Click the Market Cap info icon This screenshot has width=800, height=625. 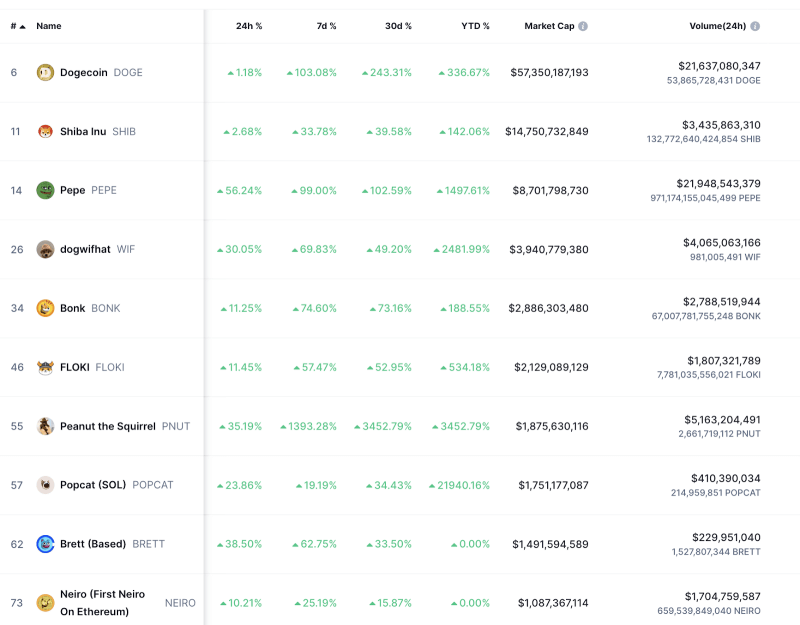tap(583, 26)
